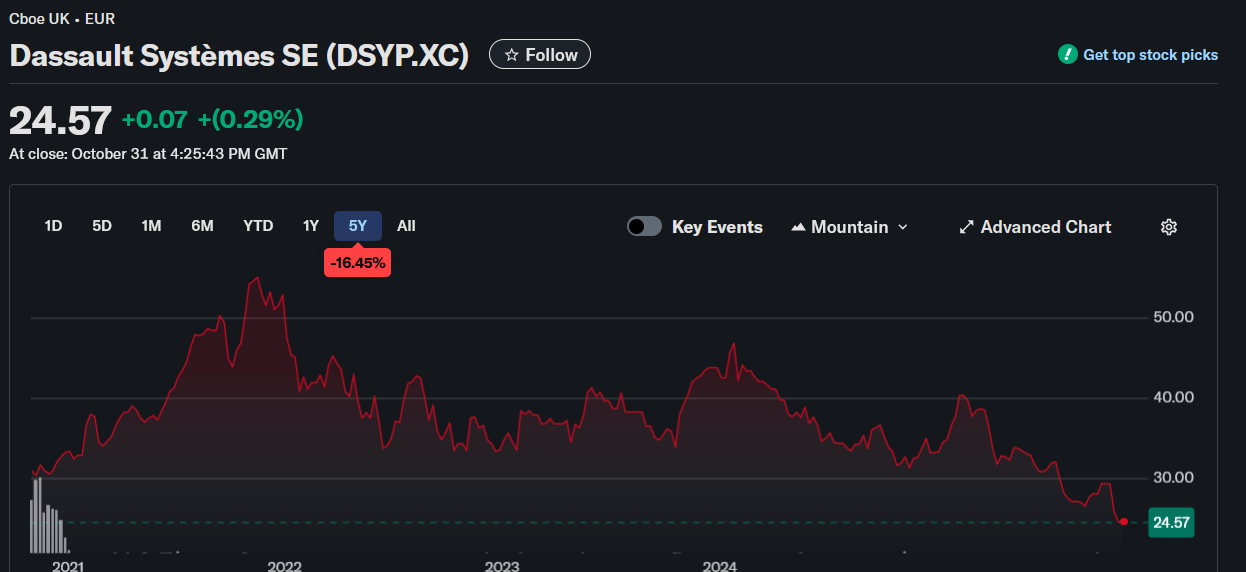Click the 50.00 axis label
Image resolution: width=1246 pixels, height=572 pixels.
(1174, 317)
